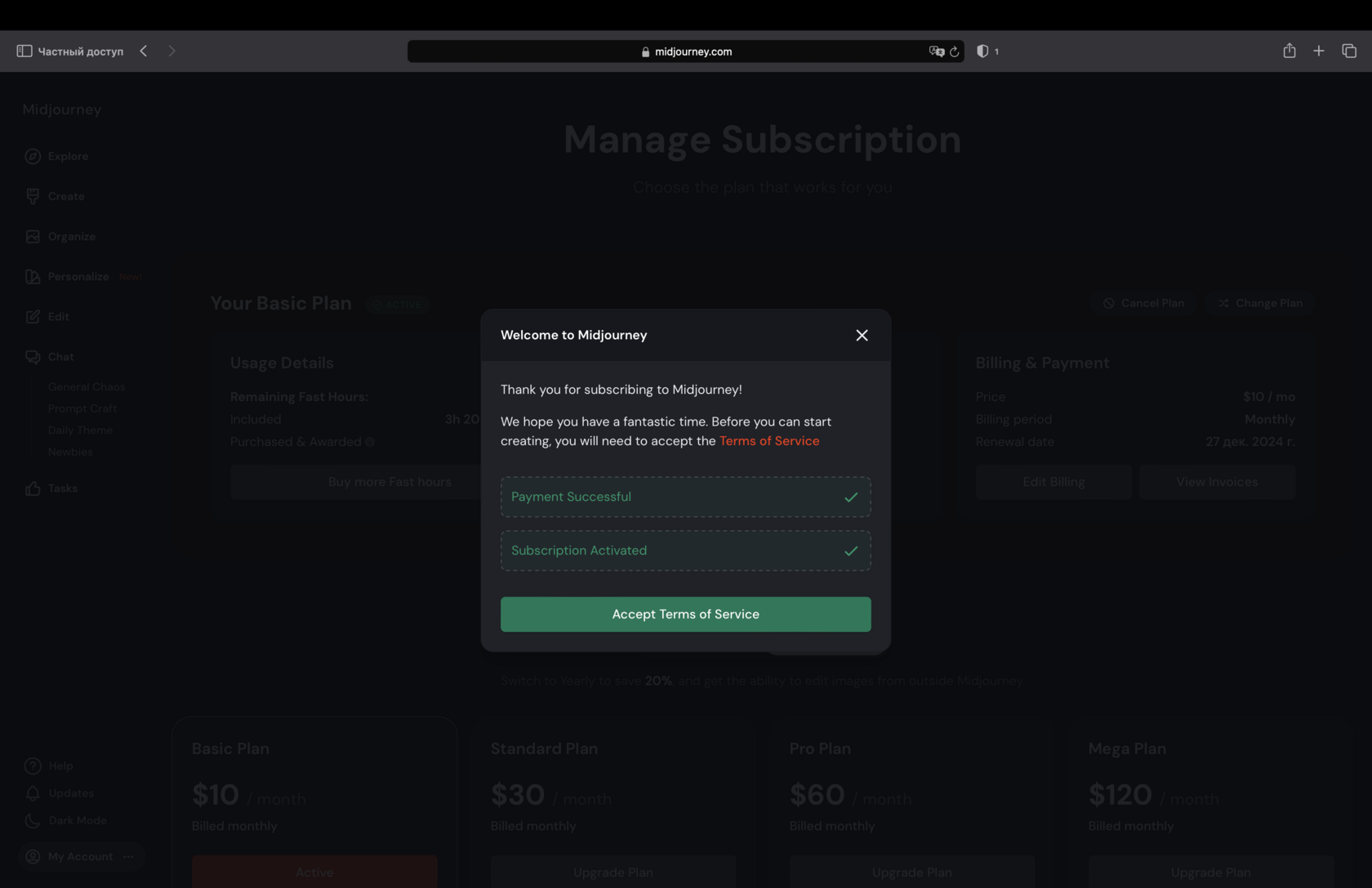Image resolution: width=1372 pixels, height=888 pixels.
Task: Click the midjourney.com address bar
Action: (686, 51)
